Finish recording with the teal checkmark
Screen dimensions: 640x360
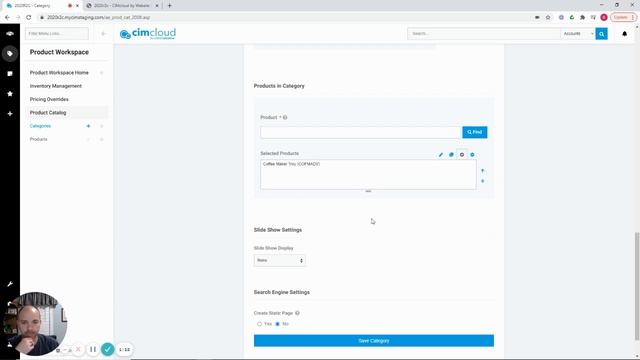coord(108,349)
